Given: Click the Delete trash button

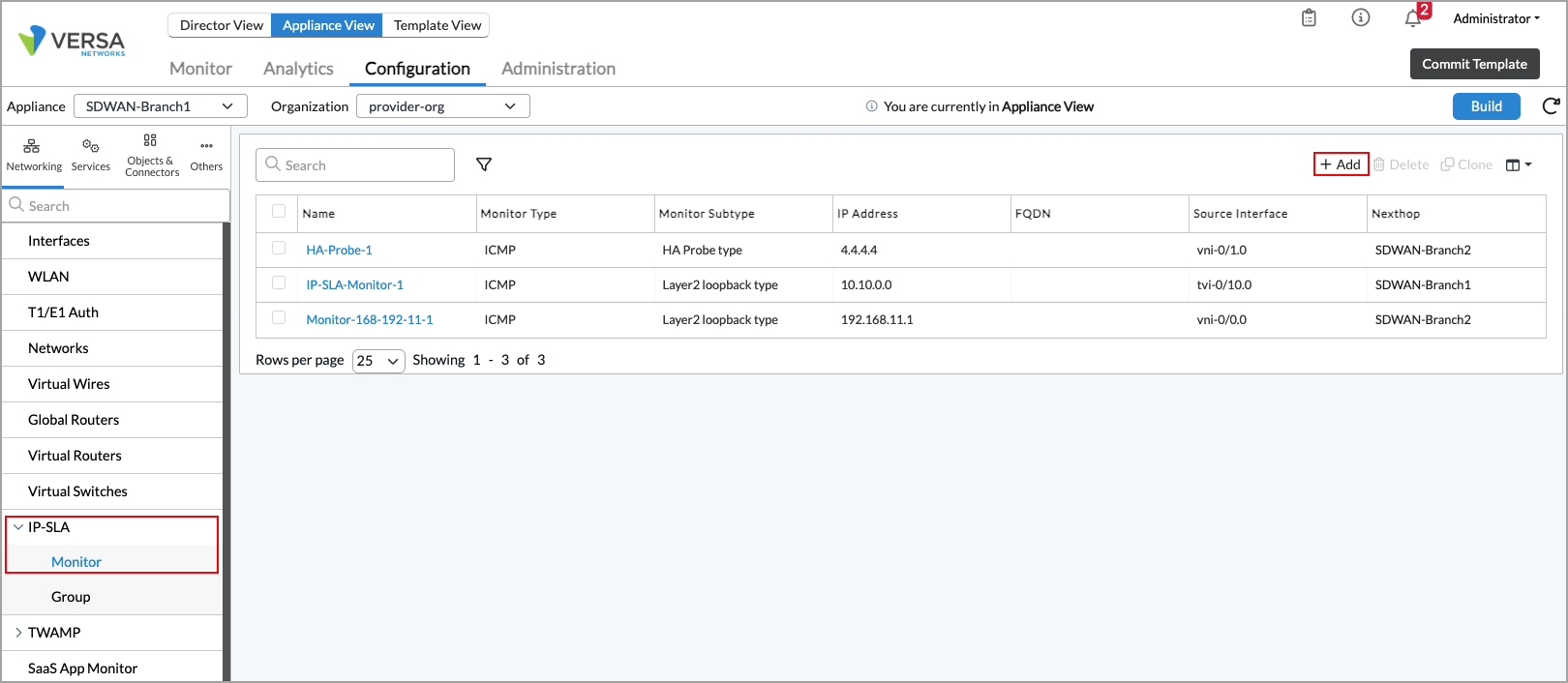Looking at the screenshot, I should (1401, 164).
